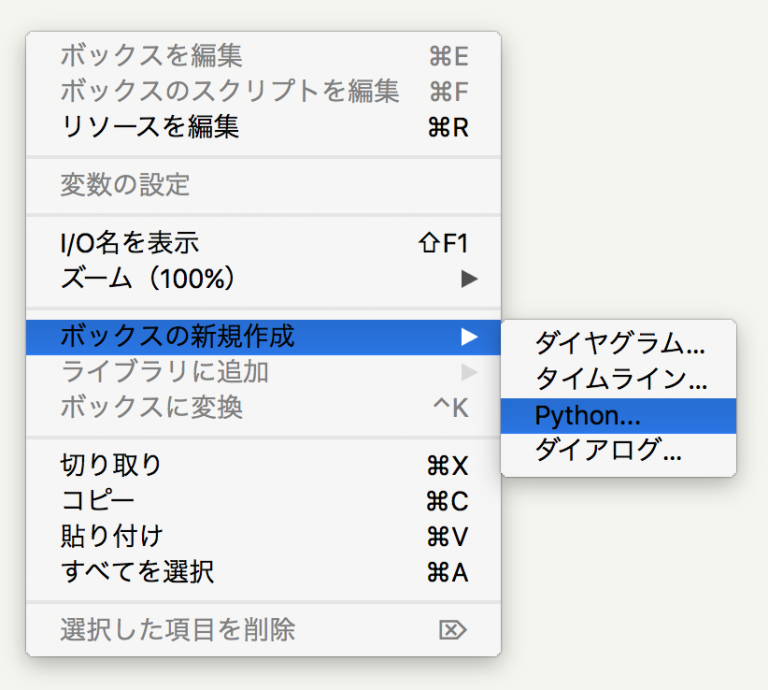Viewport: 768px width, 690px height.
Task: Highlight the ボックスの新規作成 menu item
Action: 178,337
